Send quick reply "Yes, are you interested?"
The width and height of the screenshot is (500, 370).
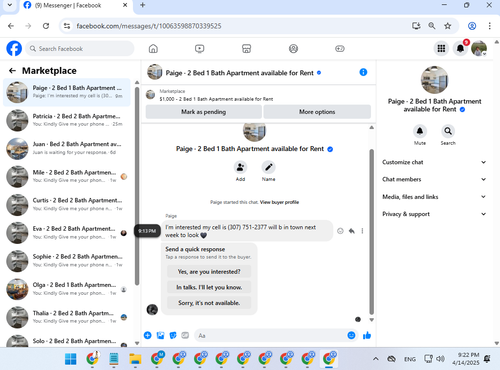click(209, 272)
